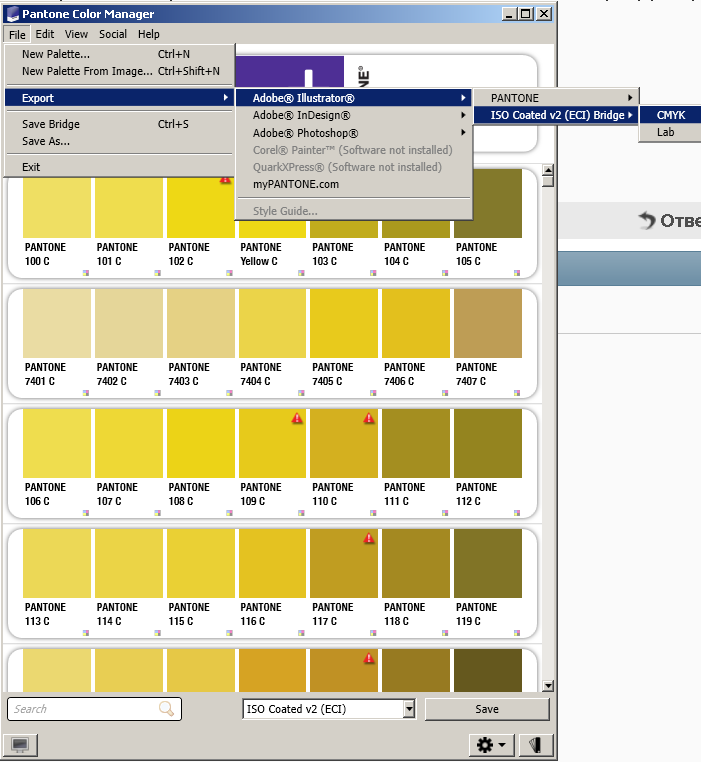Click the small color icon under PANTONE 116 C
The width and height of the screenshot is (701, 762).
click(x=301, y=633)
